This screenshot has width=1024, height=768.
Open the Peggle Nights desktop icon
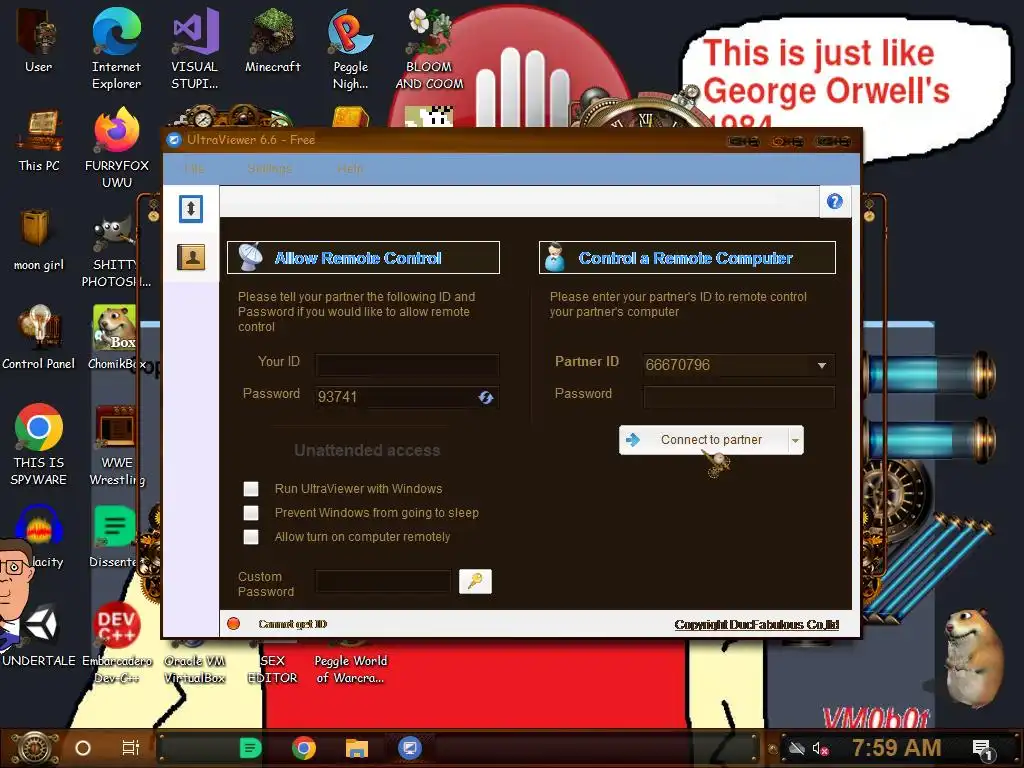pyautogui.click(x=351, y=48)
